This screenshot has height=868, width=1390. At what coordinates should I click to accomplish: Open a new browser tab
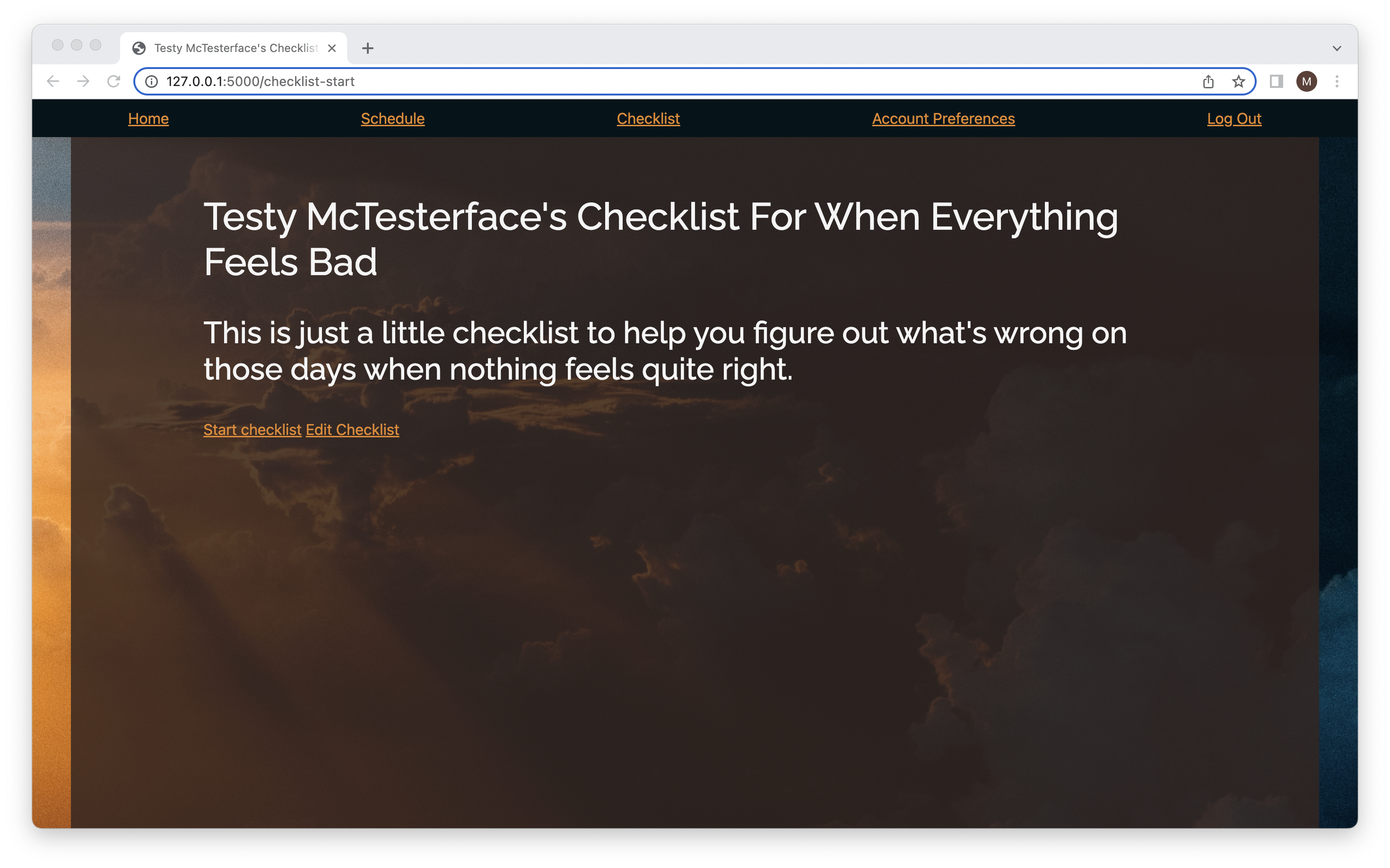coord(368,47)
